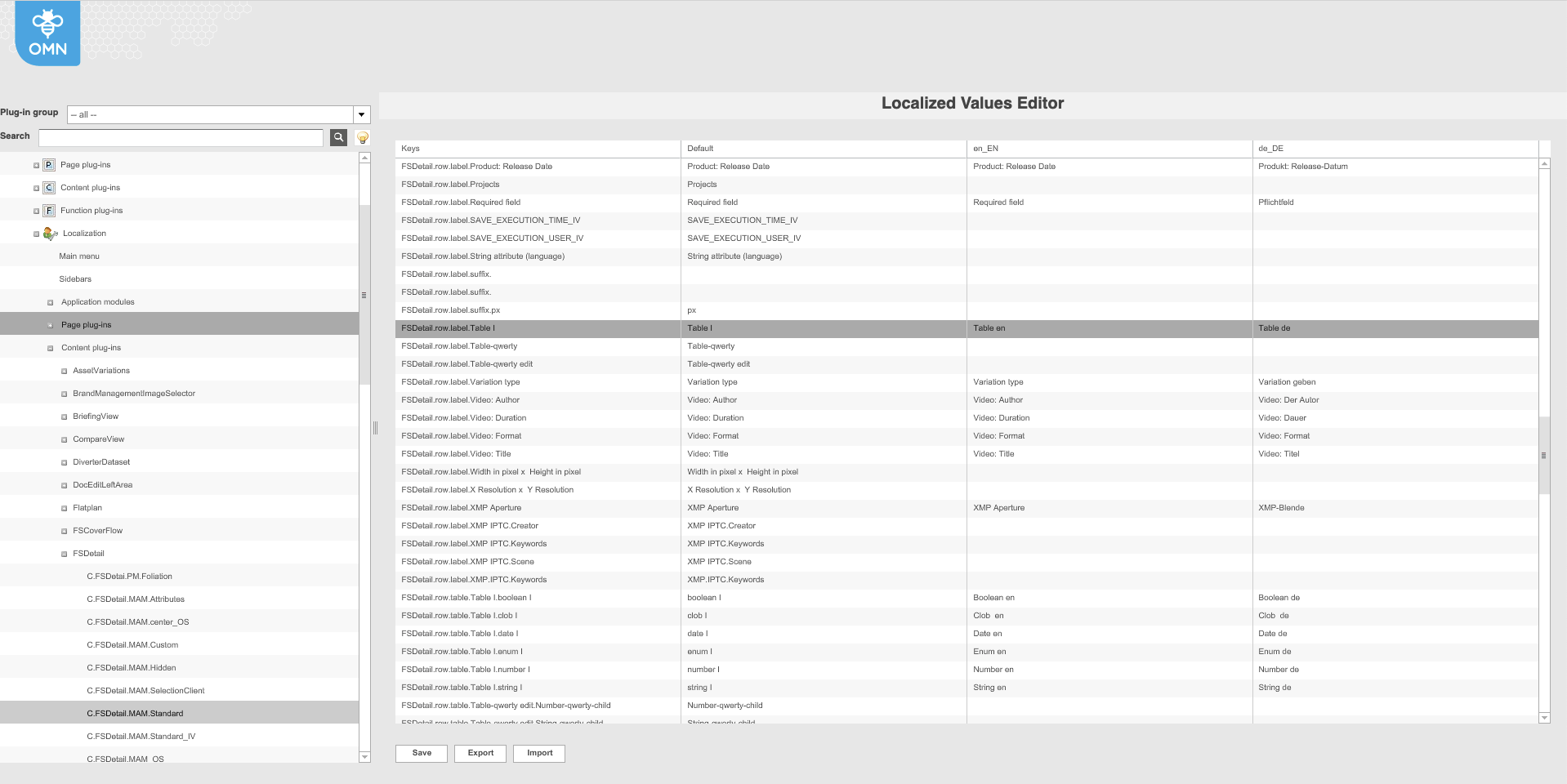Expand the AssetVariations node
The height and width of the screenshot is (784, 1567).
tap(63, 370)
